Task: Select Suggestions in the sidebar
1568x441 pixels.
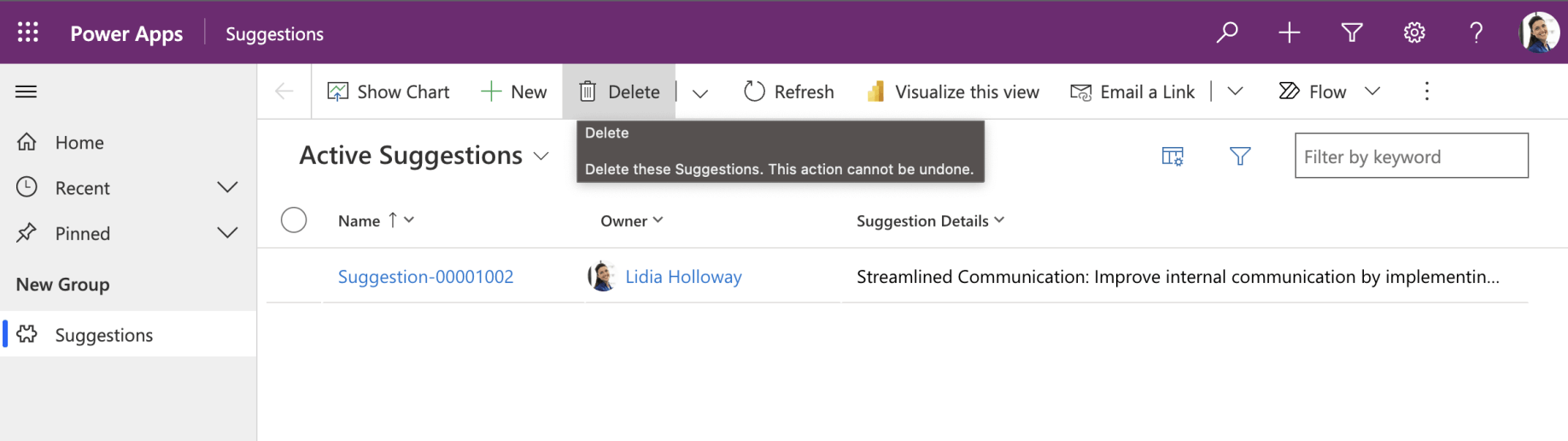Action: click(103, 335)
